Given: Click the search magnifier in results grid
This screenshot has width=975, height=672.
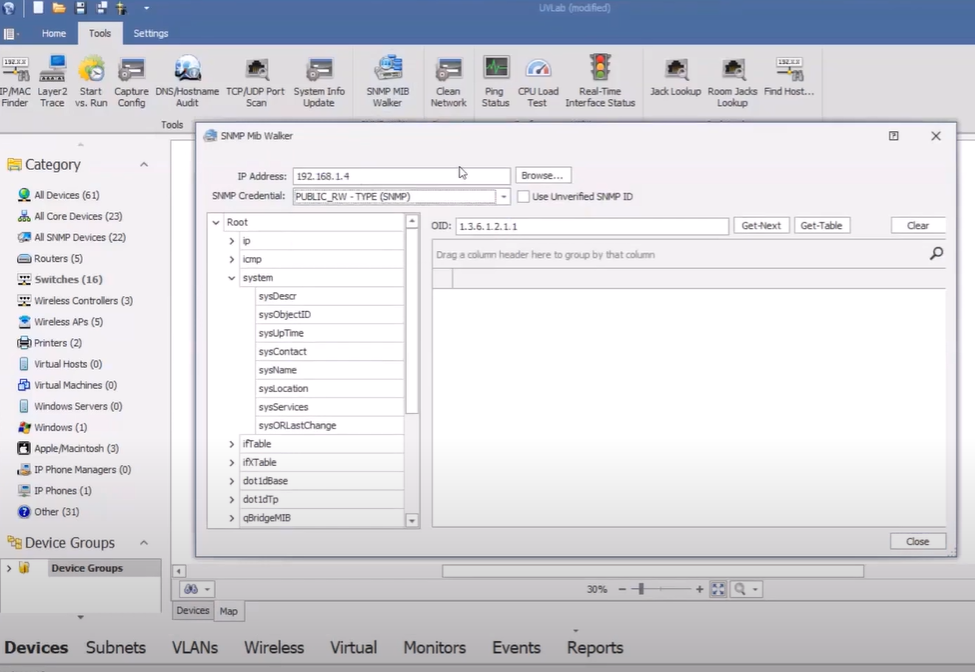Looking at the screenshot, I should 936,254.
